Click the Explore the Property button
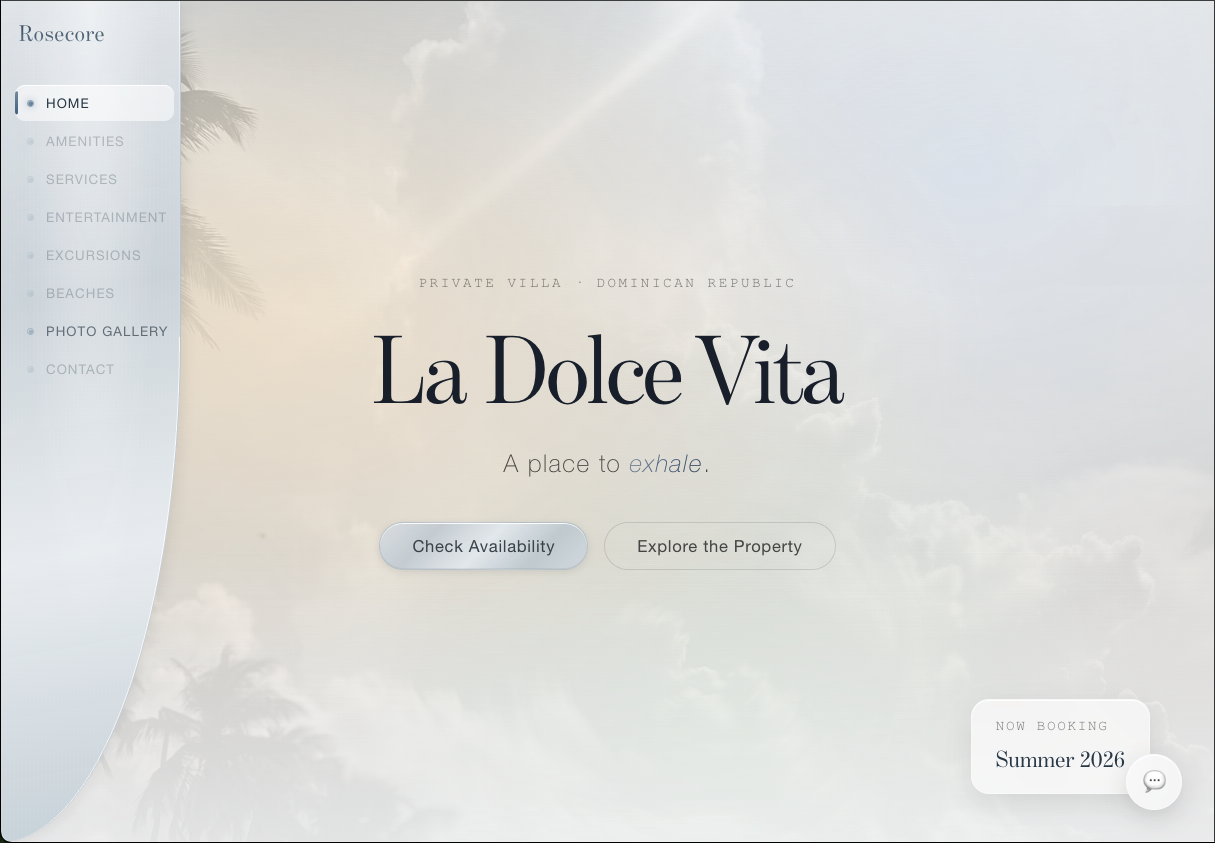Screen dimensions: 1215x843 [719, 546]
